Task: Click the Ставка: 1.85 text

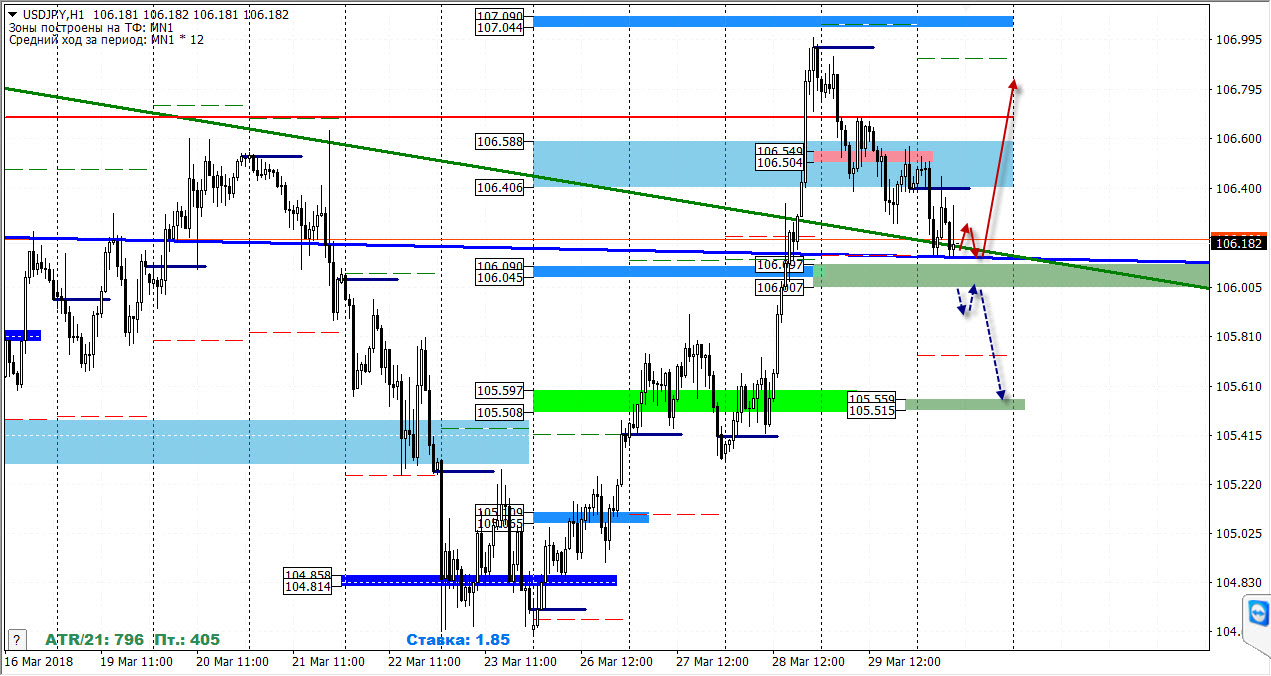Action: [x=458, y=639]
